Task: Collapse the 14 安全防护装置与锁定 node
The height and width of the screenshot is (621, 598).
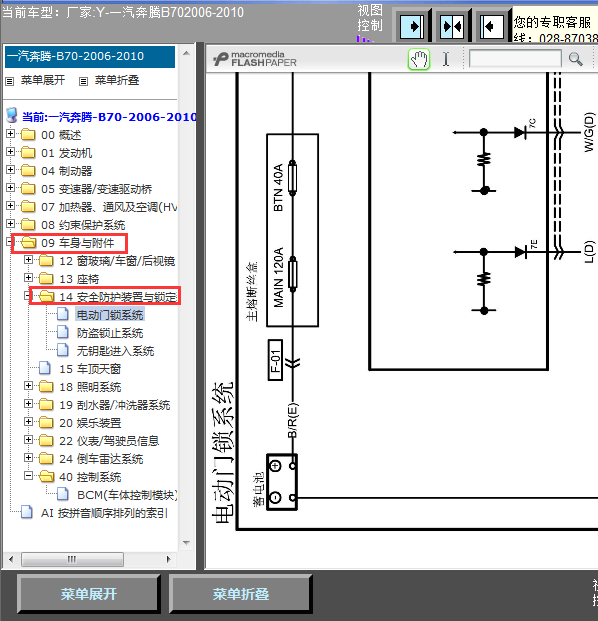Action: pos(27,295)
